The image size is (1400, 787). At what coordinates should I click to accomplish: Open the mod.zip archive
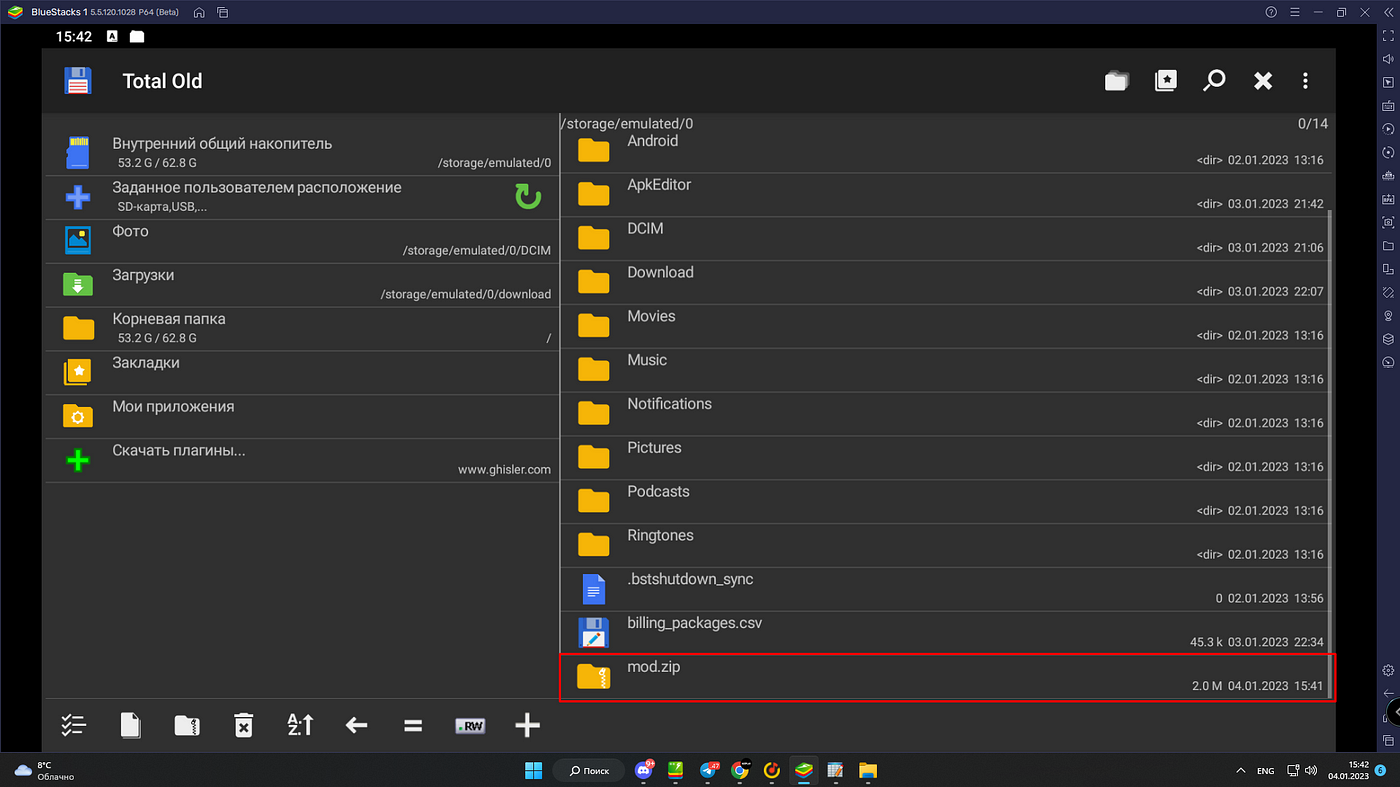945,677
